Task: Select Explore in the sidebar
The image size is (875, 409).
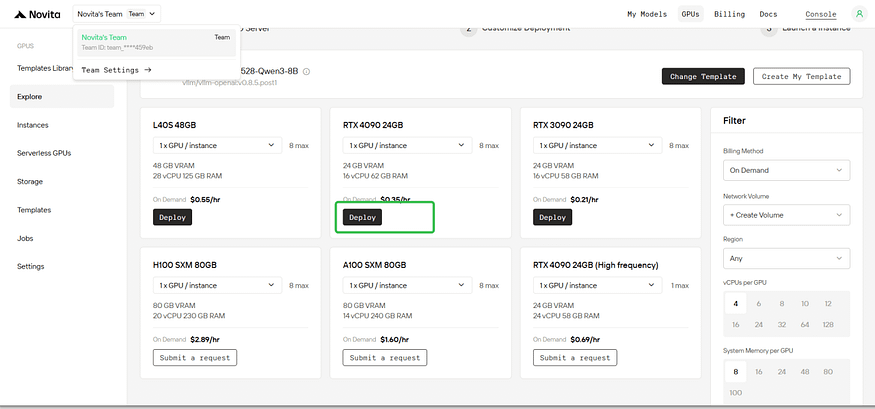Action: click(62, 97)
